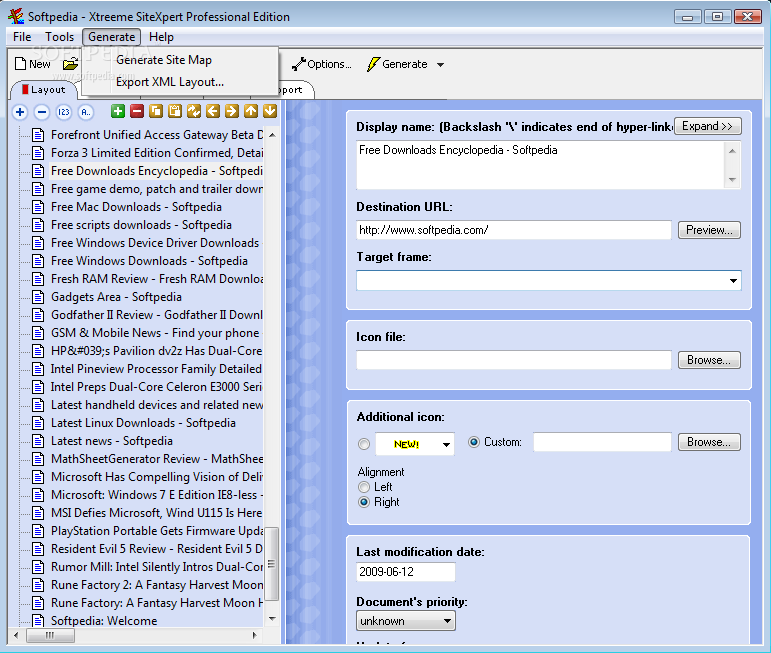Click the tree list scroll-up arrow
The height and width of the screenshot is (653, 771).
coord(272,135)
